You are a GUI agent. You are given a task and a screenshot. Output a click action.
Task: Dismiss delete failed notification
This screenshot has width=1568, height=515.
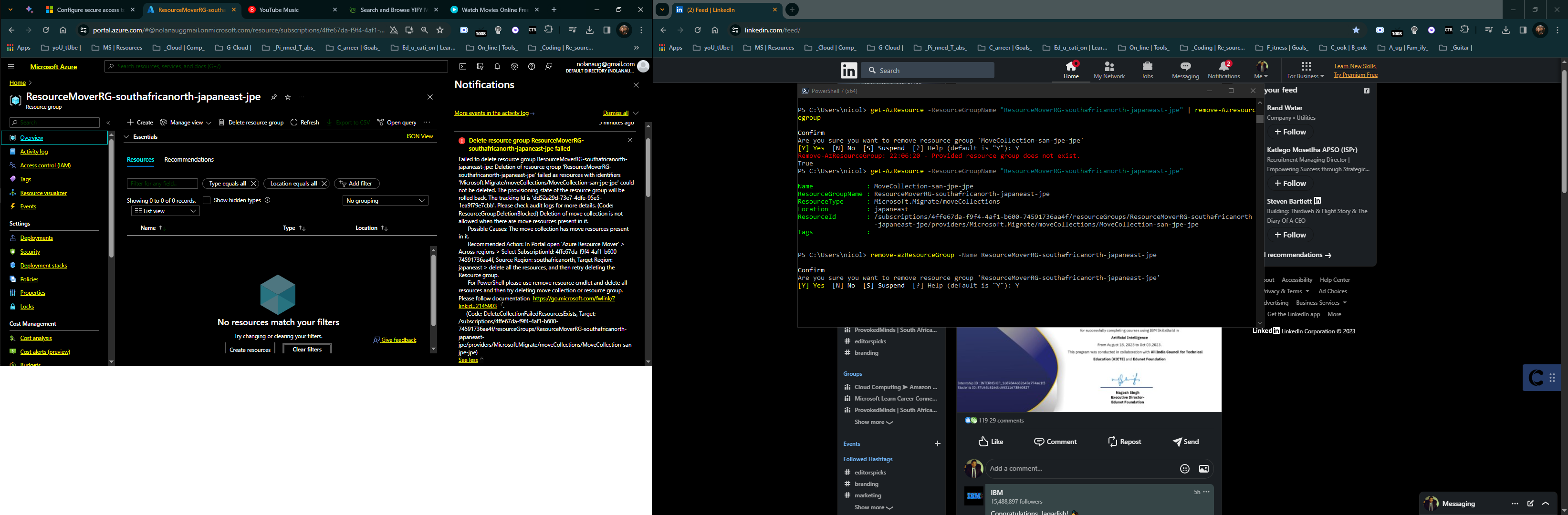(629, 141)
